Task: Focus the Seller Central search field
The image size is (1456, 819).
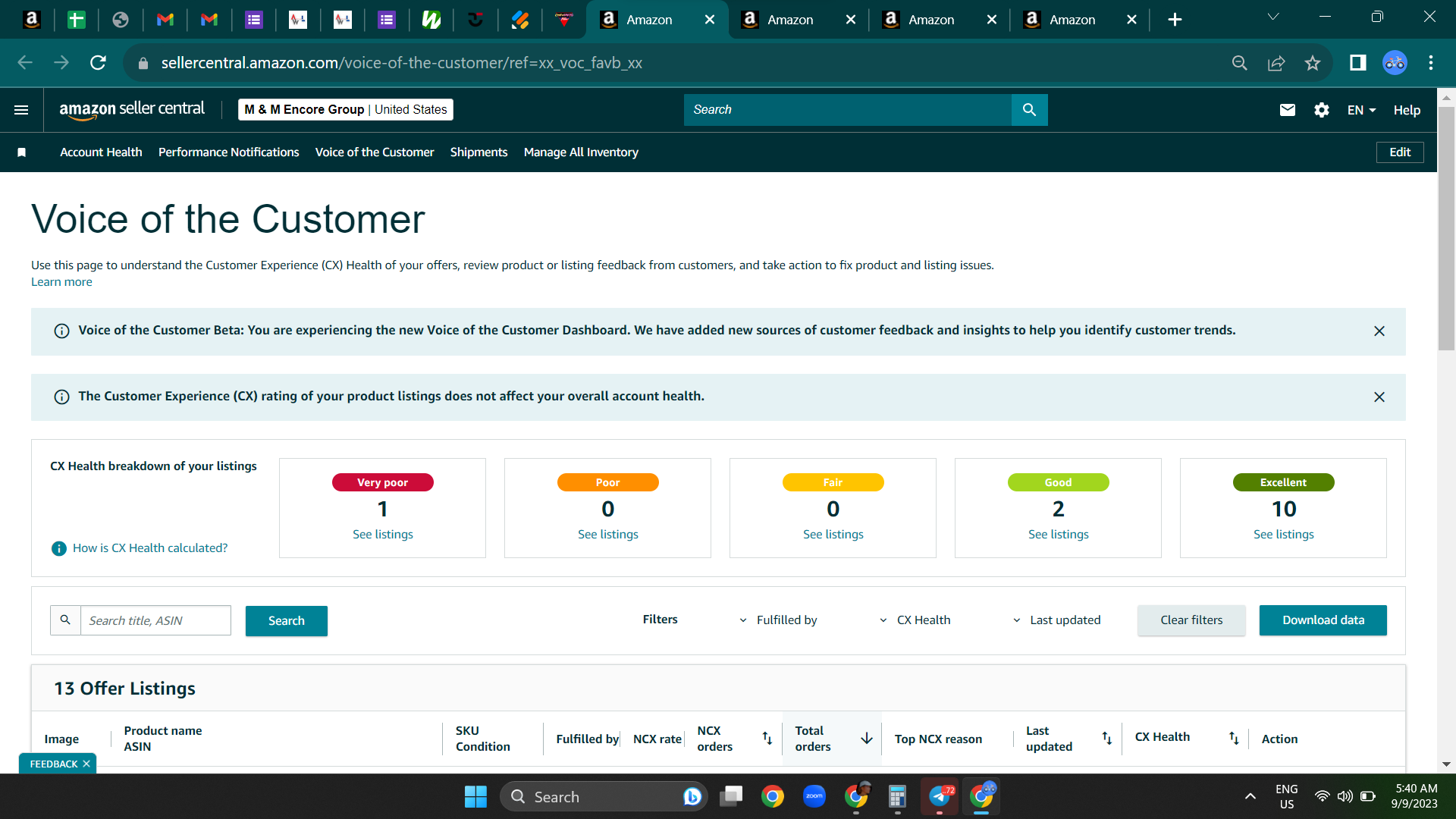Action: click(x=848, y=110)
